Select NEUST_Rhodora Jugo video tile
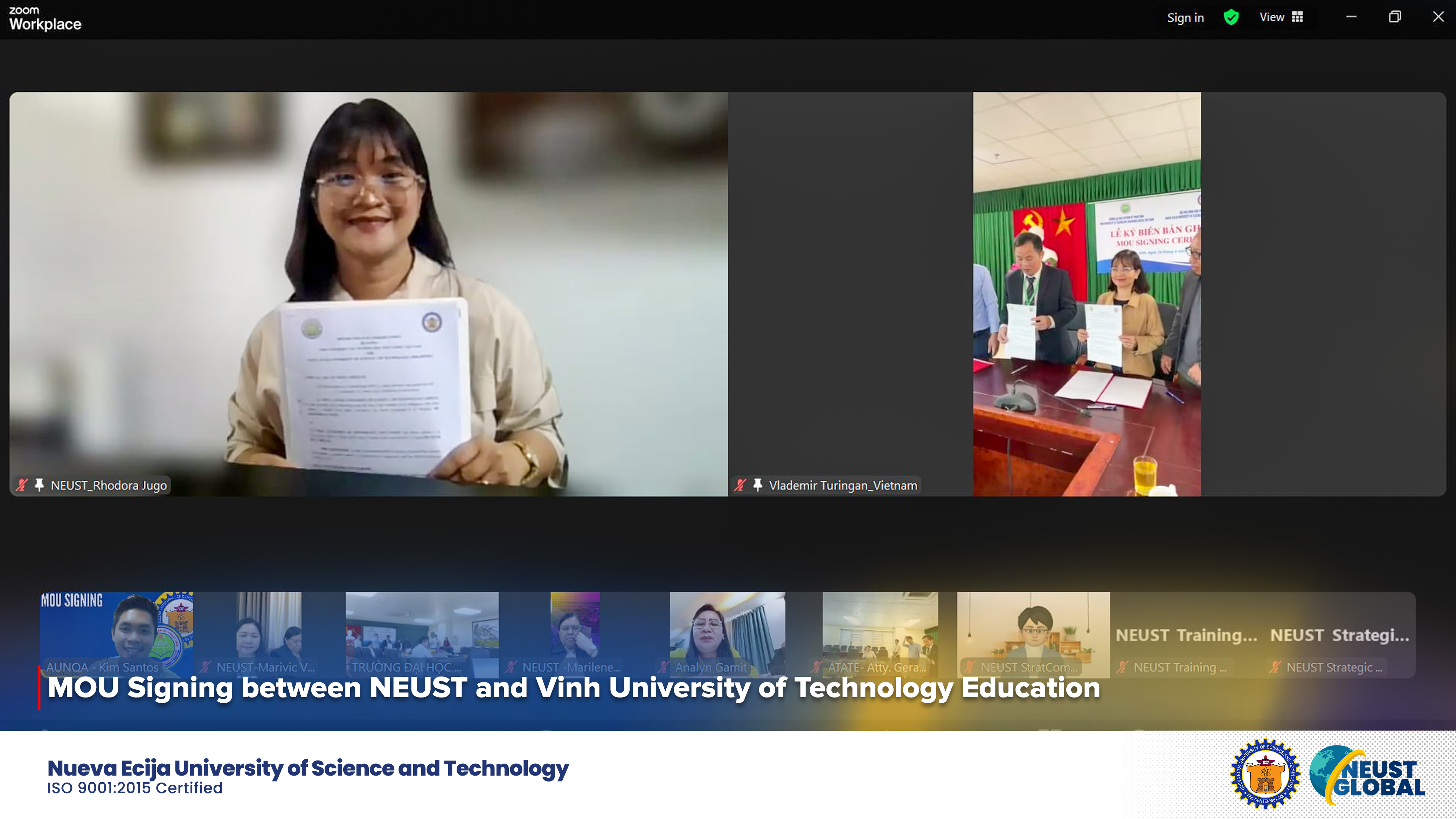Image resolution: width=1456 pixels, height=819 pixels. click(x=368, y=294)
